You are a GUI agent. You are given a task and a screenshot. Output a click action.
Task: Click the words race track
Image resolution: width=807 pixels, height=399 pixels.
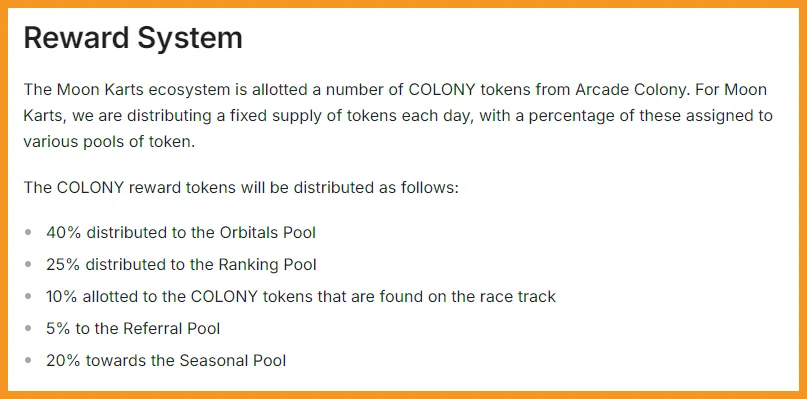point(518,296)
